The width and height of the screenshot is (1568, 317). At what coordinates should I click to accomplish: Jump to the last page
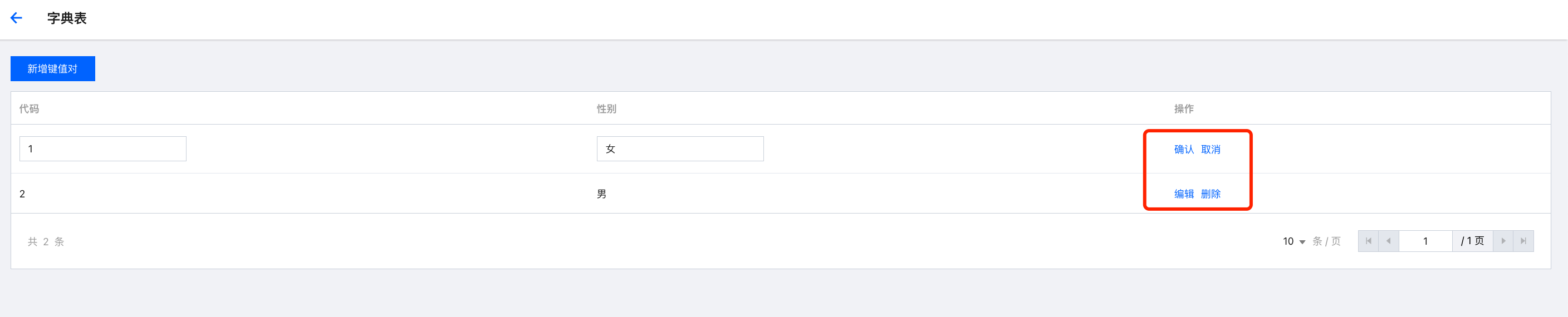tap(1523, 241)
